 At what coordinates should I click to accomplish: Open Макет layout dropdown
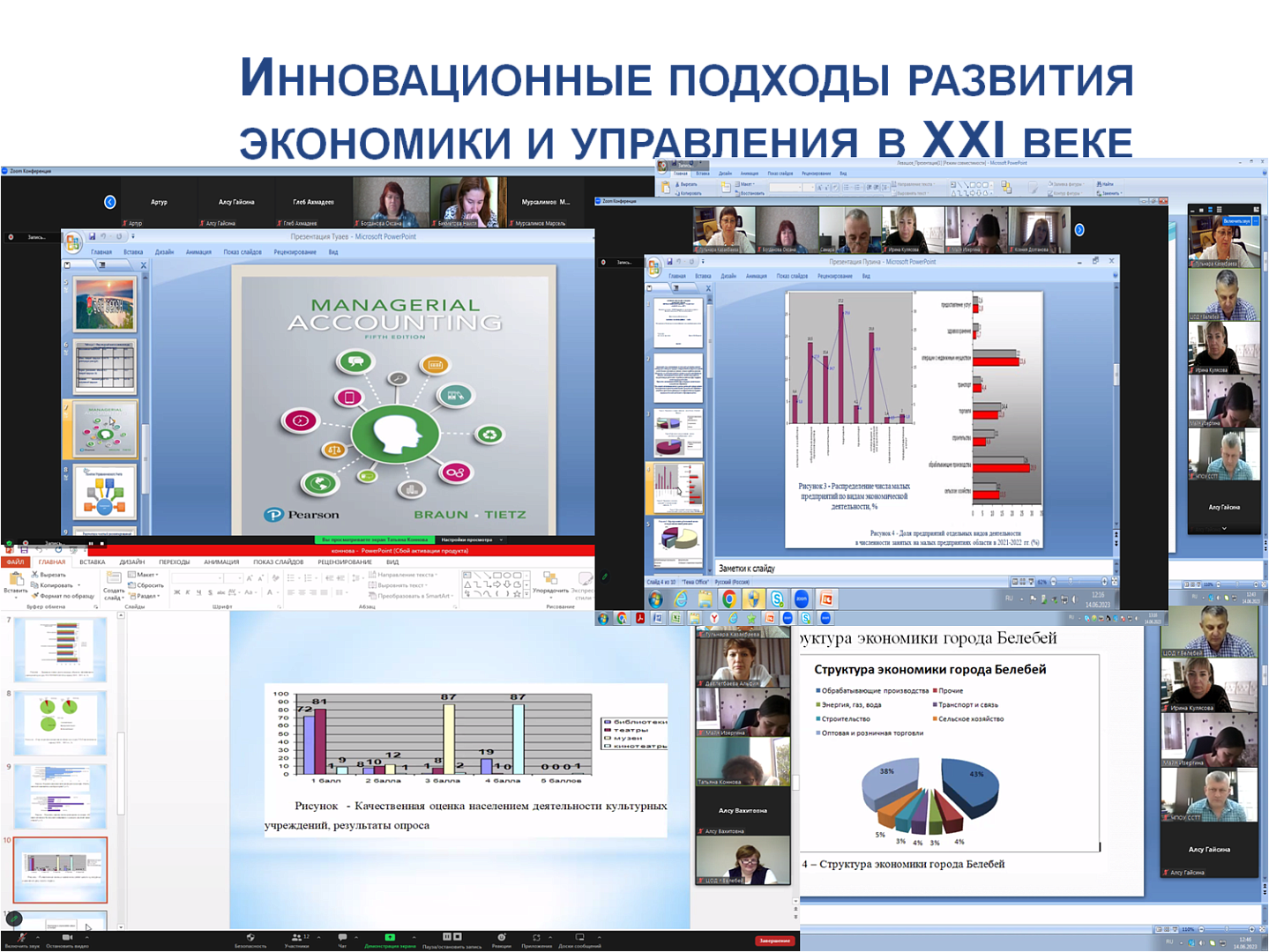pos(143,575)
